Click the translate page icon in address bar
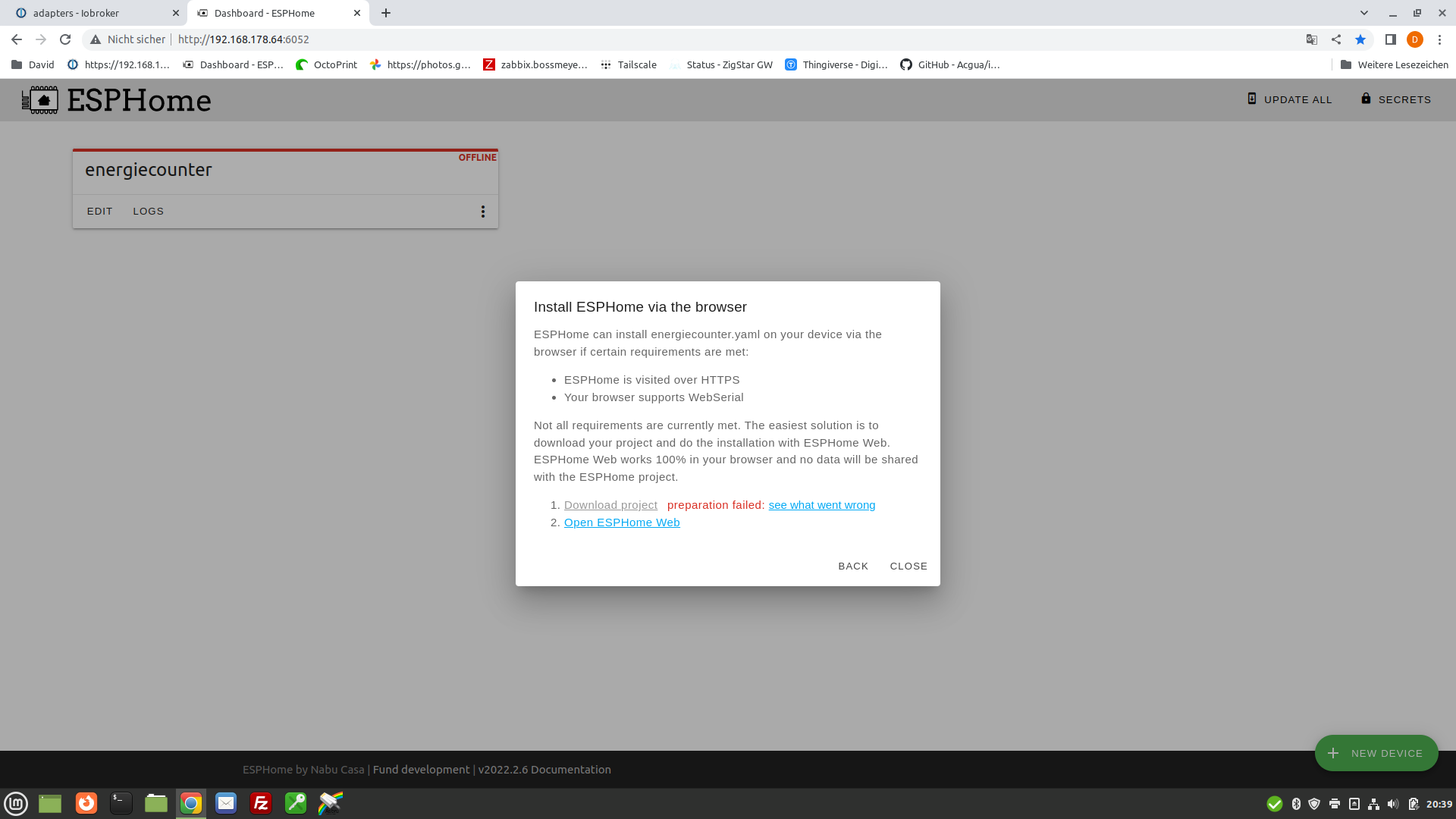The width and height of the screenshot is (1456, 819). tap(1311, 39)
